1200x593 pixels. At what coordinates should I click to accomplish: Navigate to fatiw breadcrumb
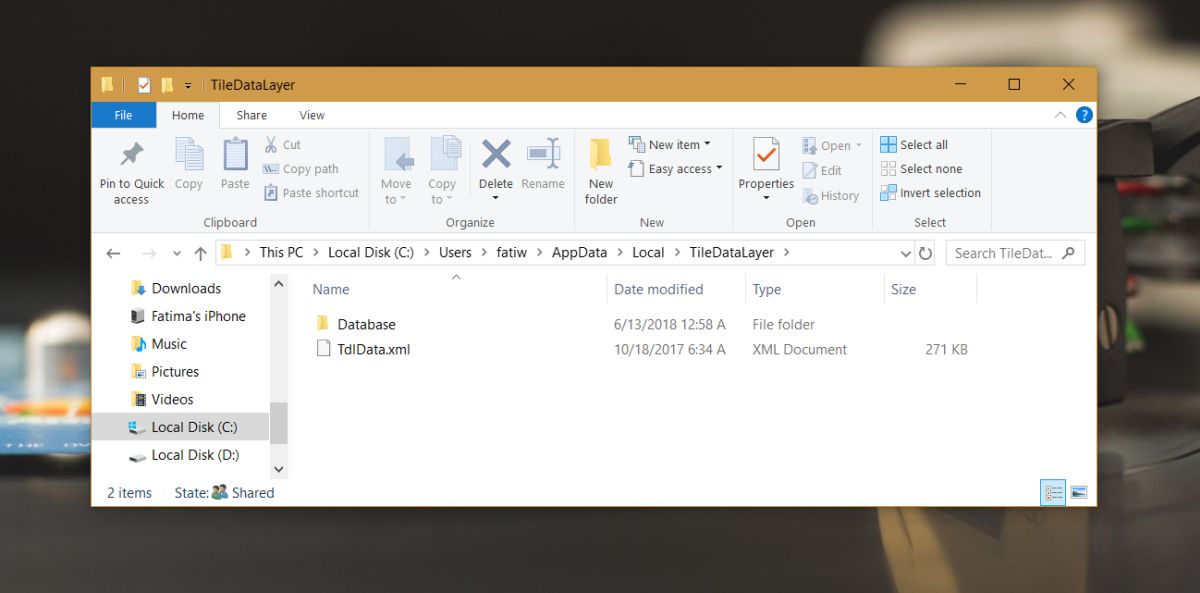[512, 253]
